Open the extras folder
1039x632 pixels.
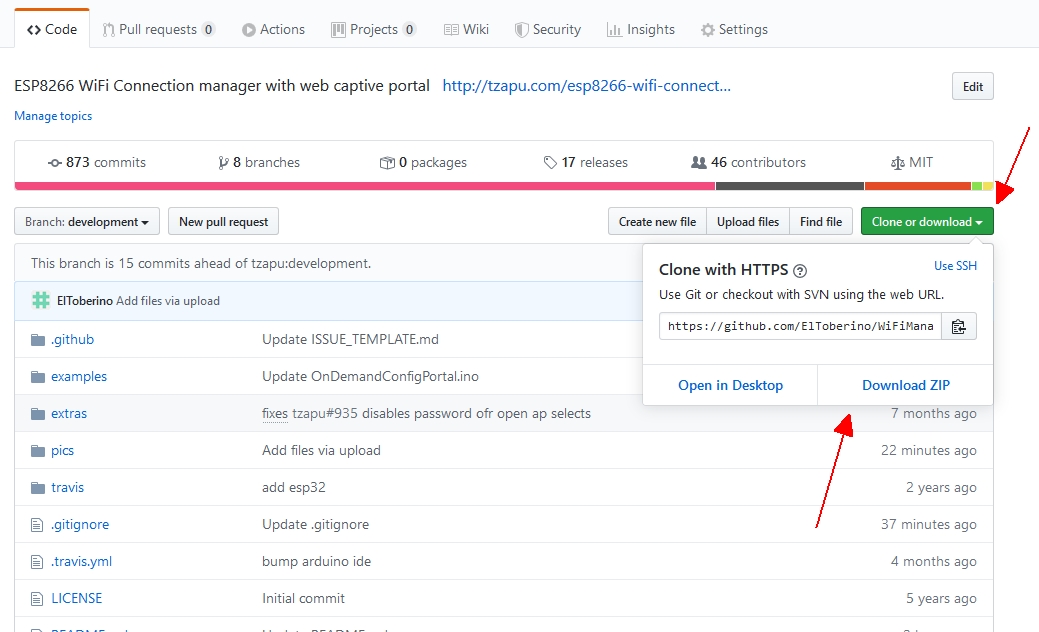pyautogui.click(x=69, y=413)
